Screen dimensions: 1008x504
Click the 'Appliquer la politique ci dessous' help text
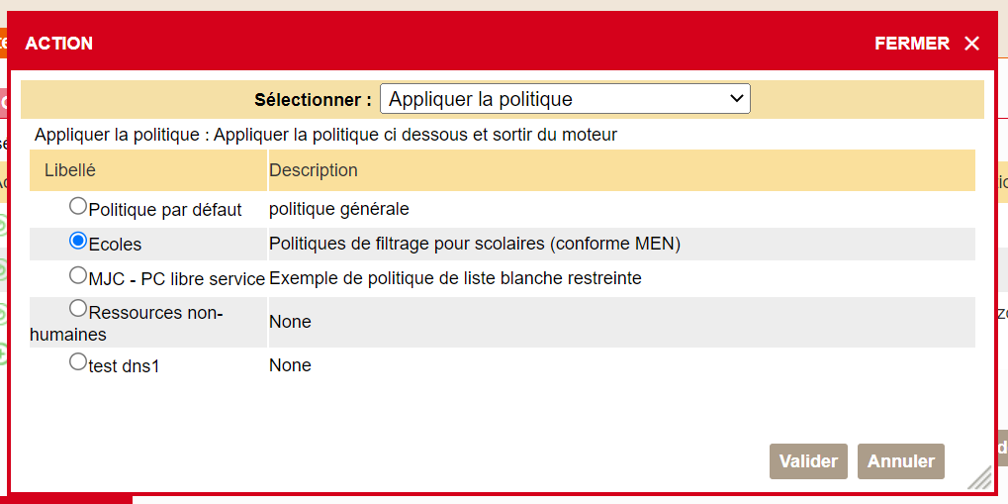click(x=326, y=134)
